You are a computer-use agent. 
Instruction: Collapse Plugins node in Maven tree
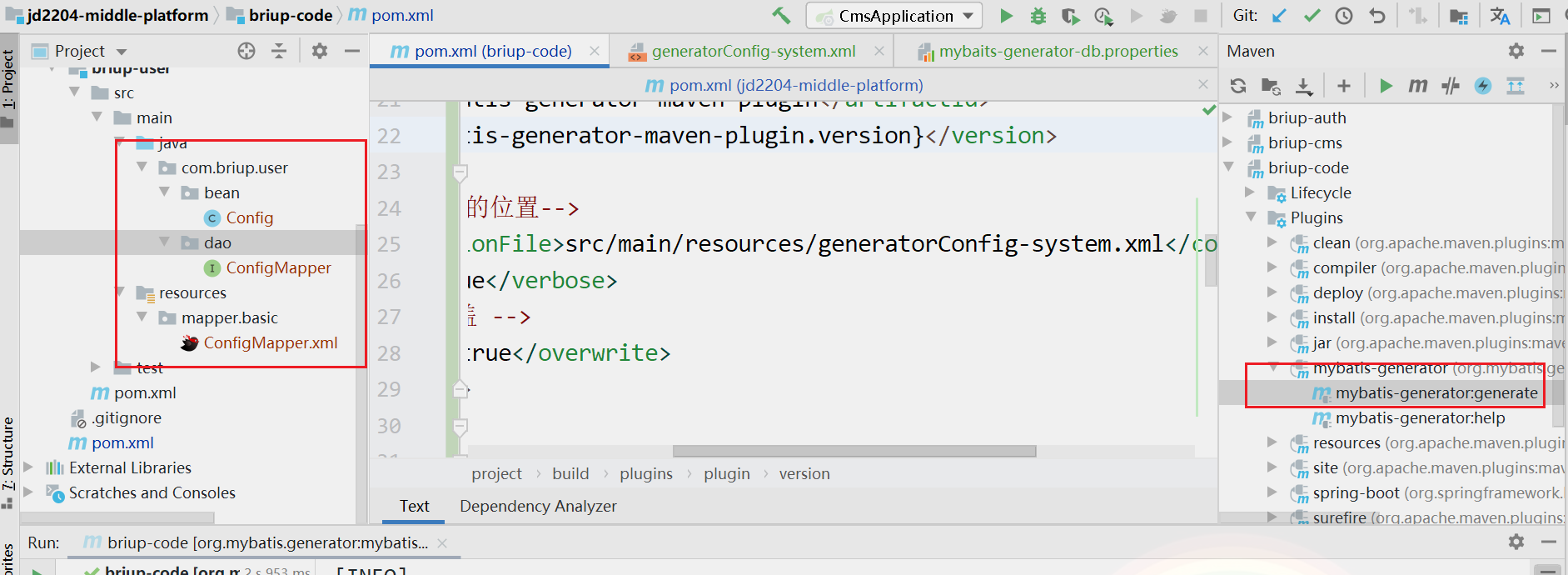1250,217
